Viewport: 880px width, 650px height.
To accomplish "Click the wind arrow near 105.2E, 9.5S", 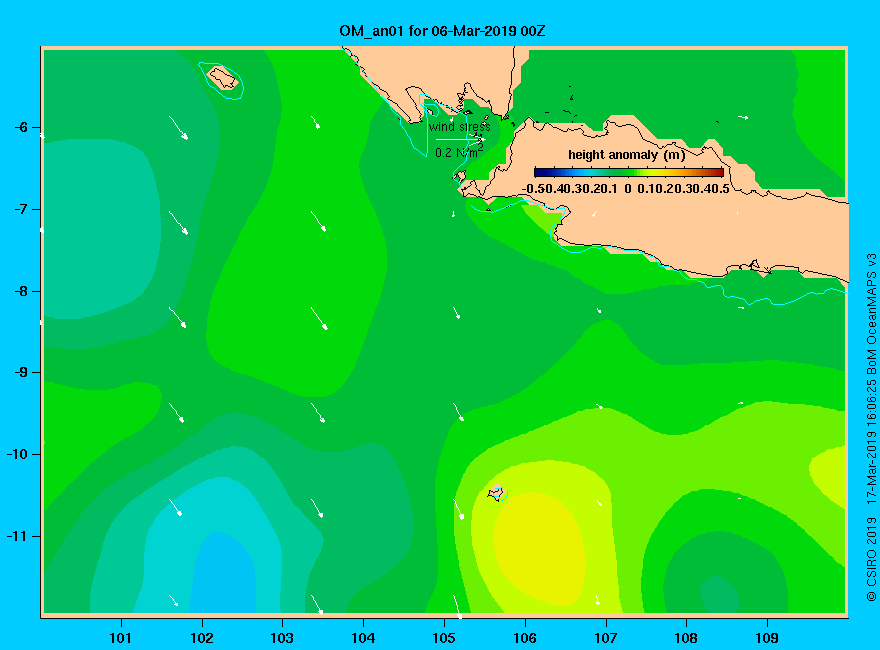I will click(x=459, y=412).
